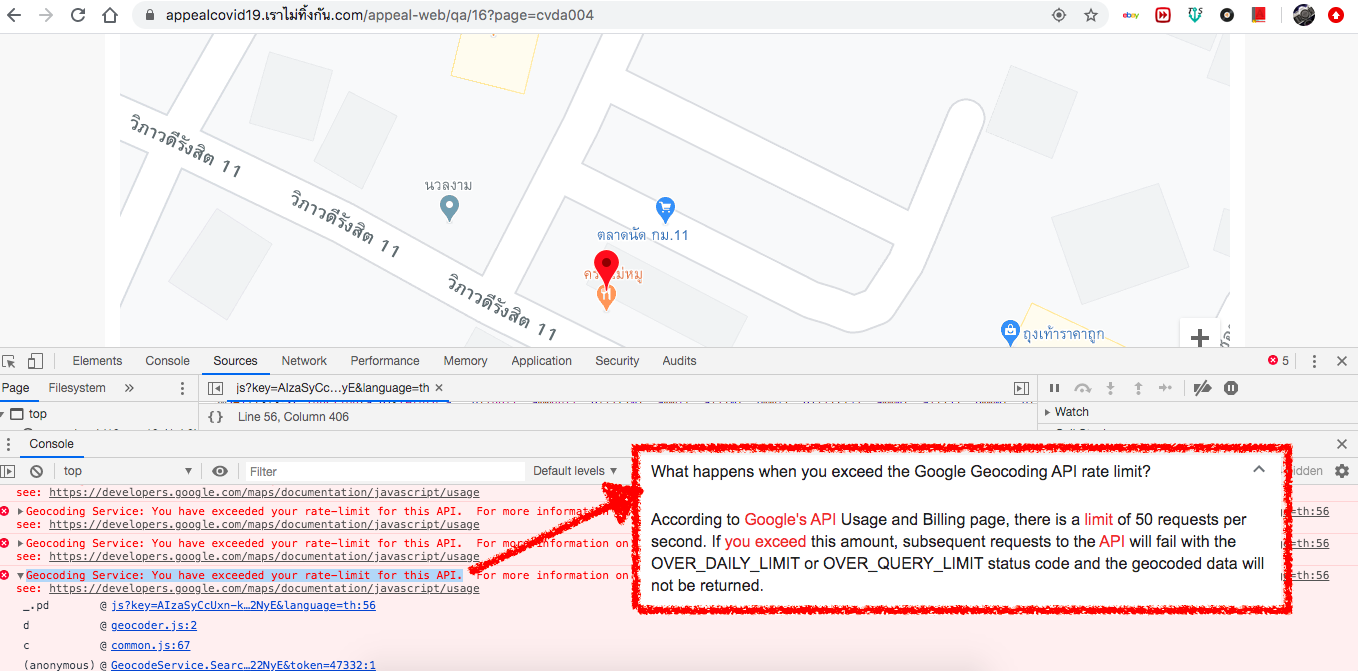Click the address bar URL

(380, 16)
